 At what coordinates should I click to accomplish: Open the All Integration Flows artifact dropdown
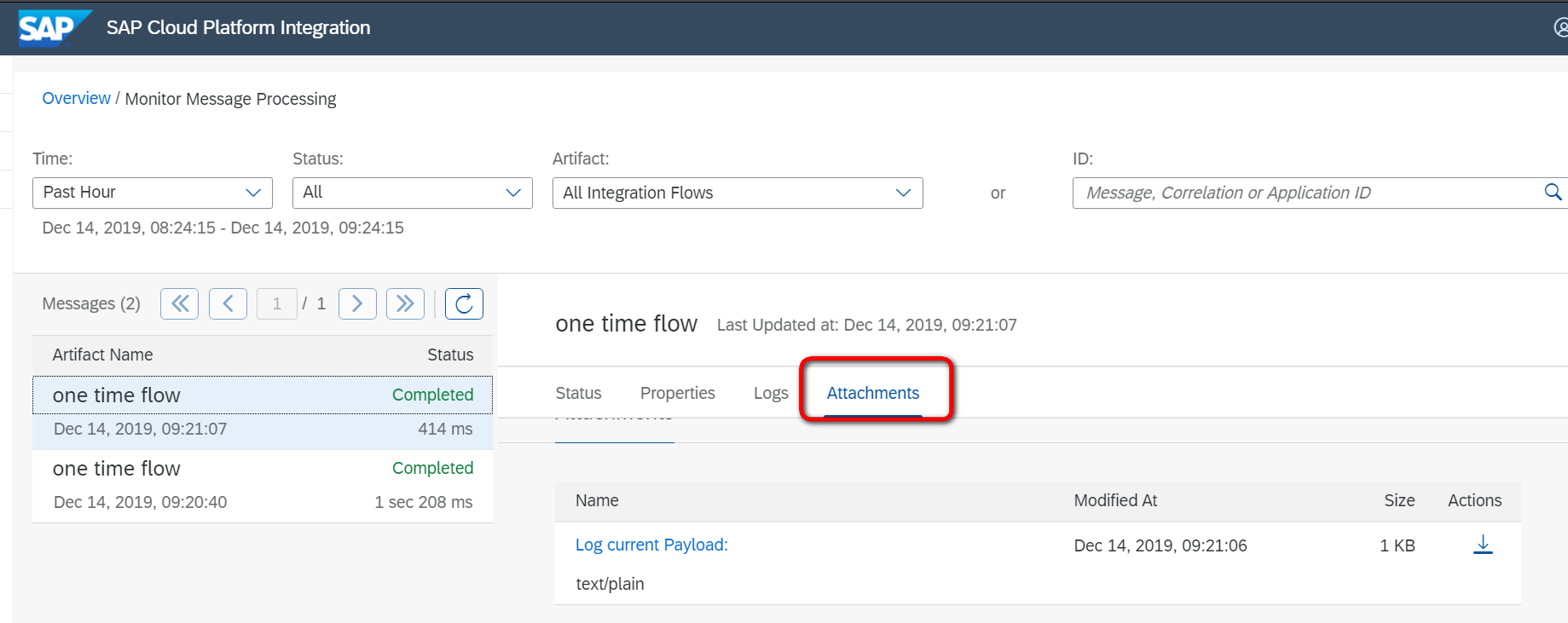[737, 193]
